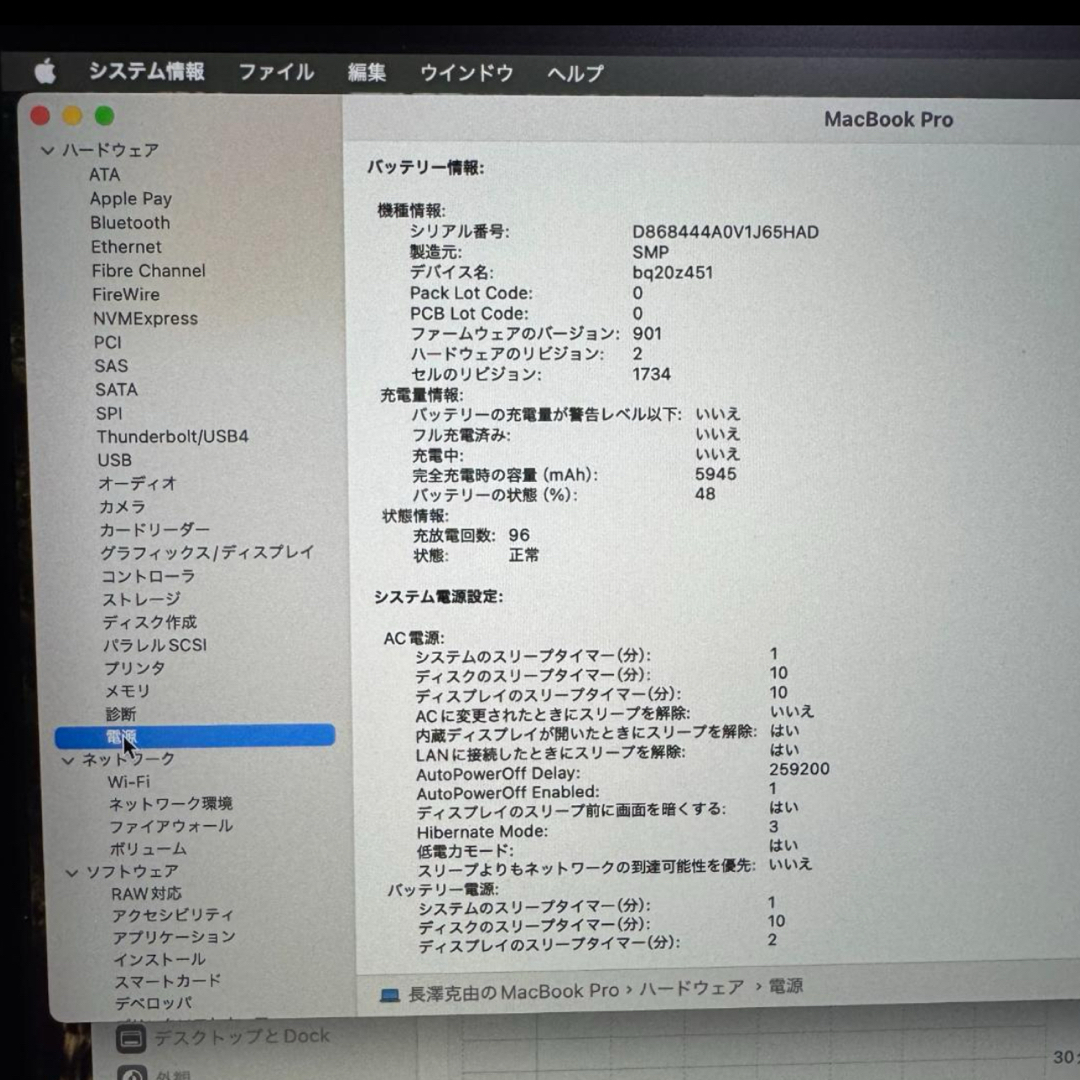Select ストレージ in the sidebar
The width and height of the screenshot is (1080, 1080).
[x=141, y=599]
